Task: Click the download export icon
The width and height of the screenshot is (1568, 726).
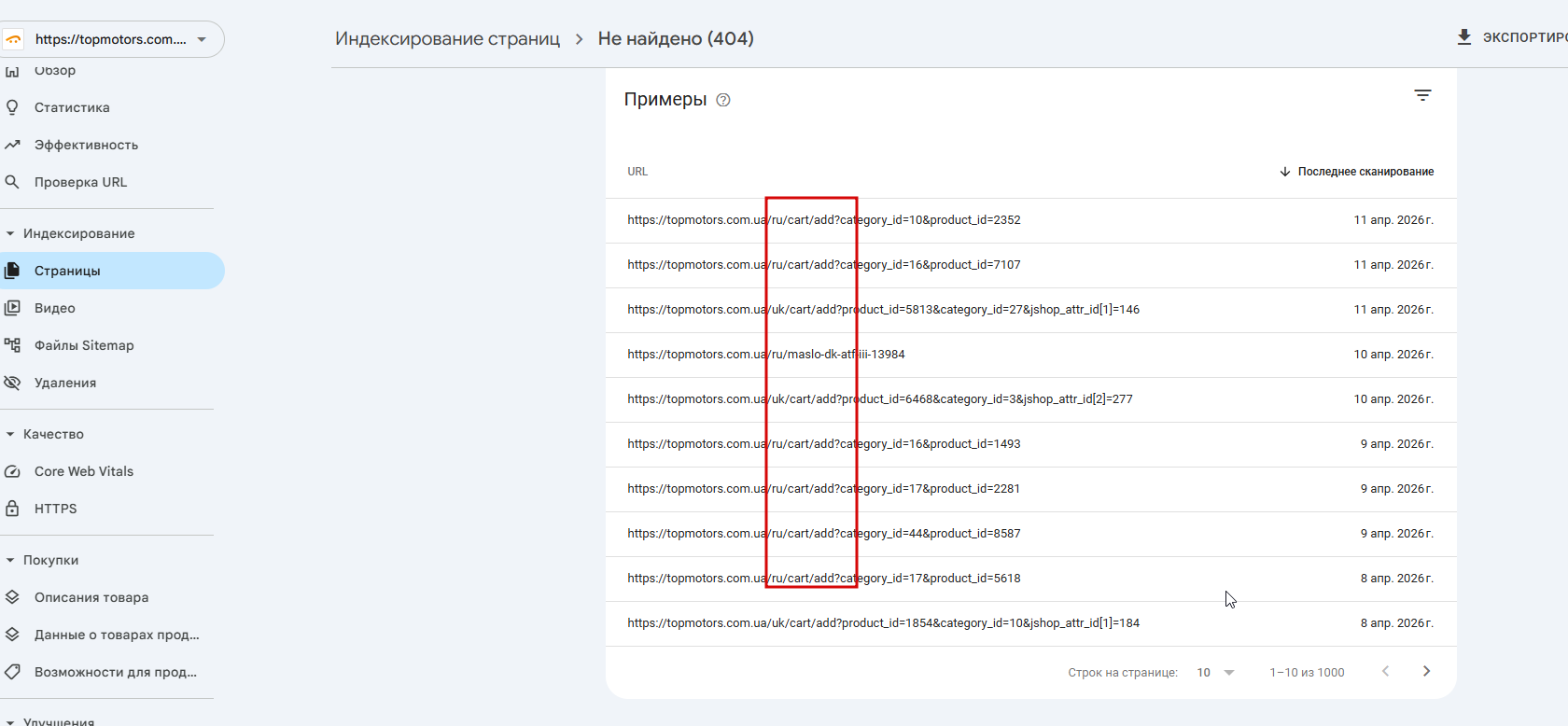Action: [1464, 36]
